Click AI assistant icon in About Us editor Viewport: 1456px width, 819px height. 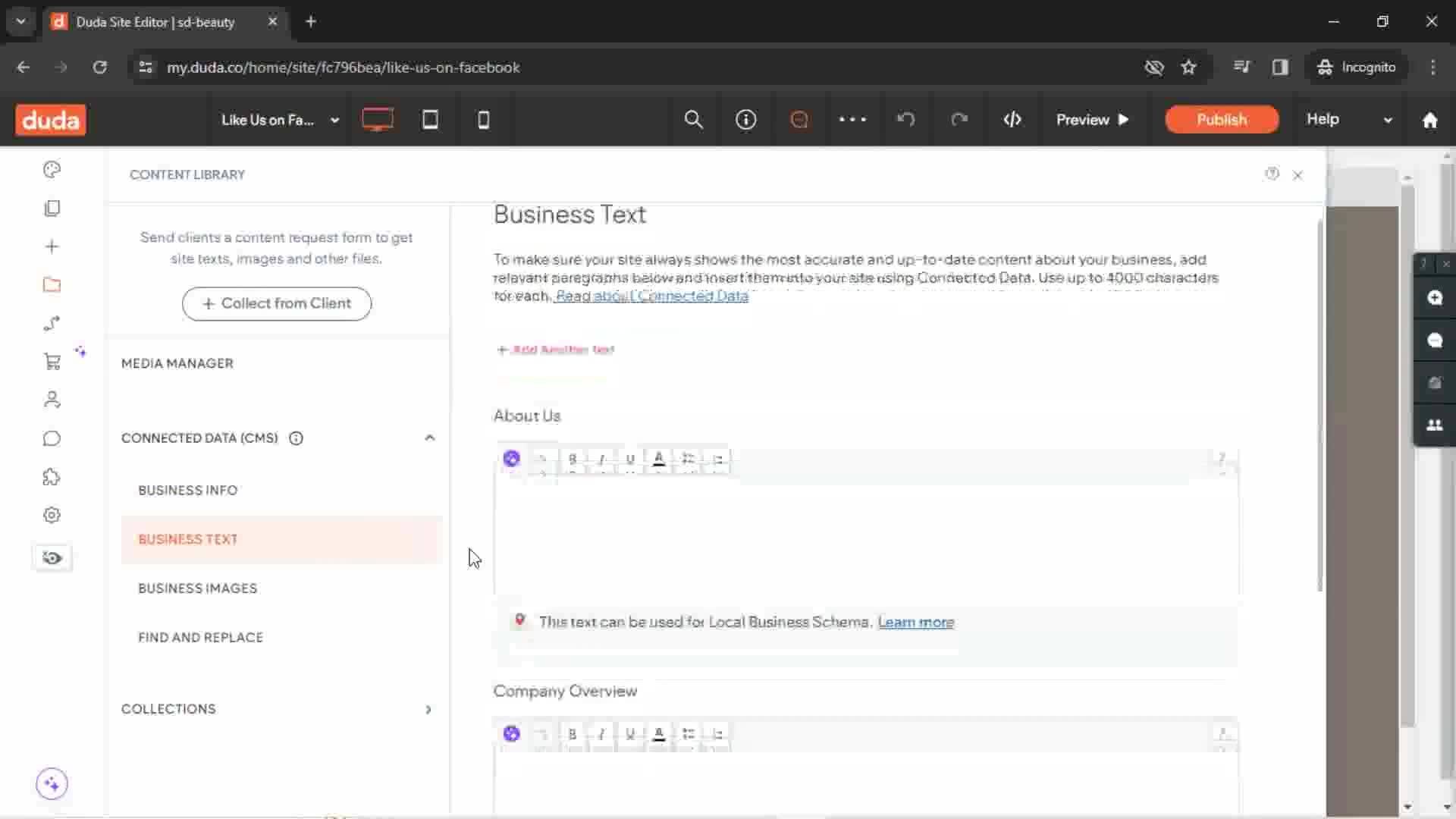click(x=512, y=459)
